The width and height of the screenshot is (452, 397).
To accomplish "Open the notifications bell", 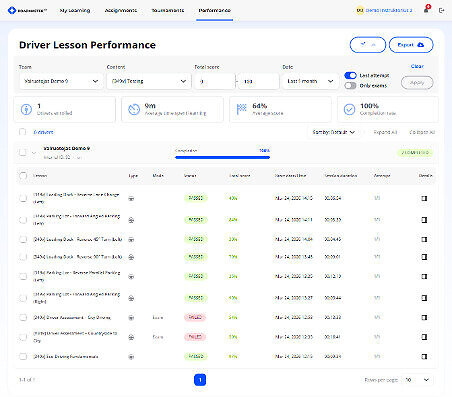I will point(426,10).
